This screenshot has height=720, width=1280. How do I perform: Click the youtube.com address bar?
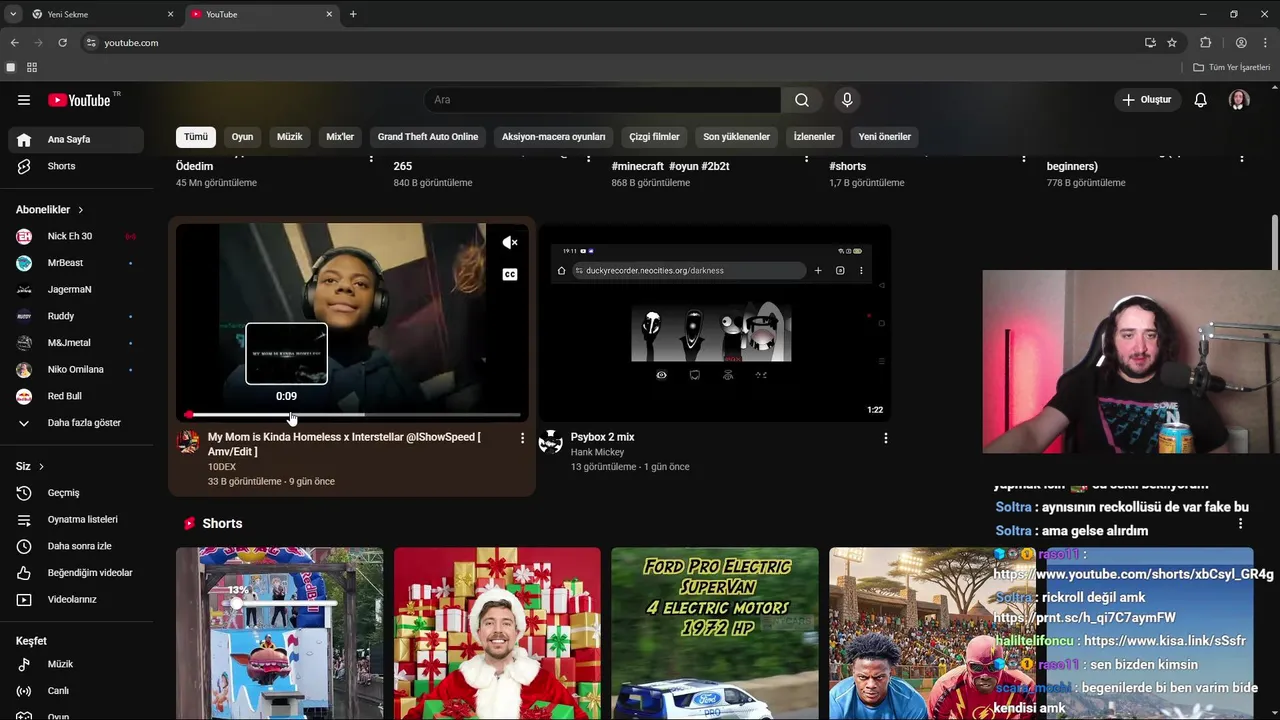[609, 43]
